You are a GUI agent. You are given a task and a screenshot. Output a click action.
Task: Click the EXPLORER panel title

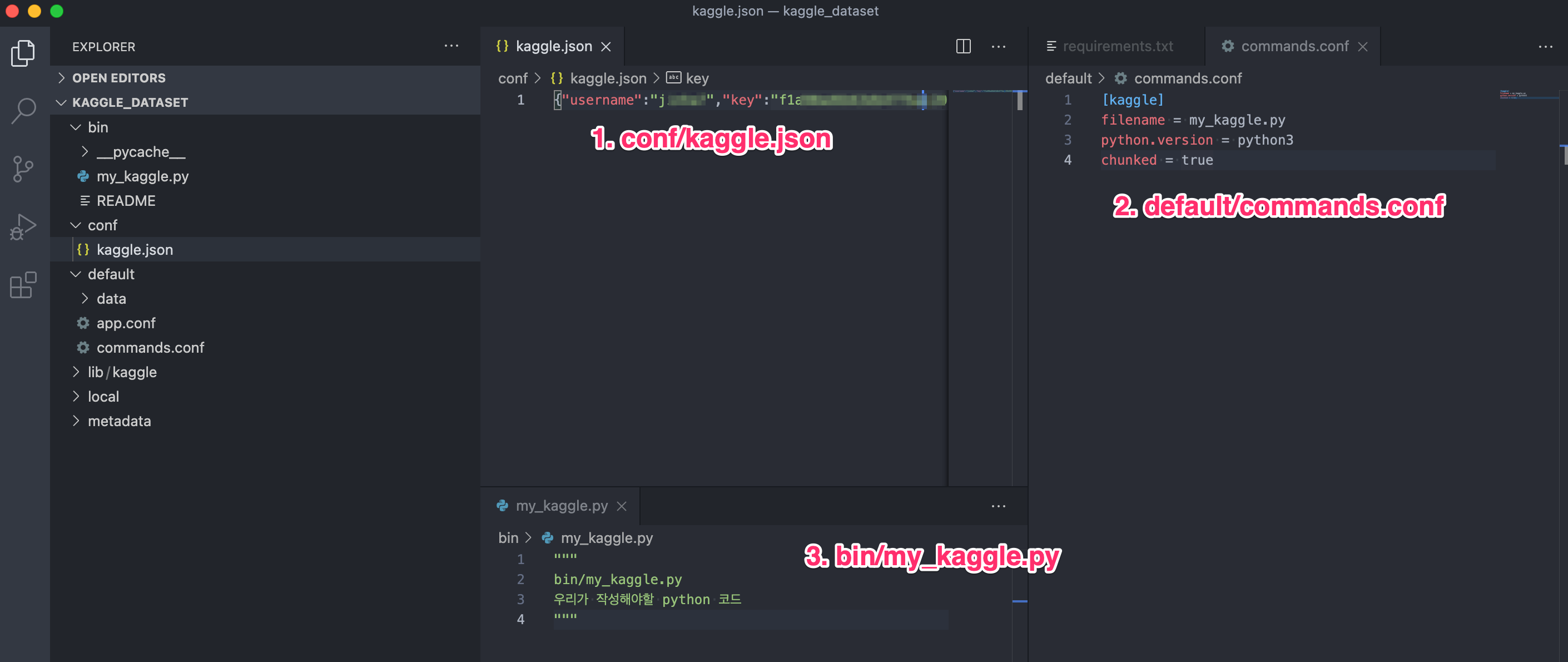tap(103, 47)
